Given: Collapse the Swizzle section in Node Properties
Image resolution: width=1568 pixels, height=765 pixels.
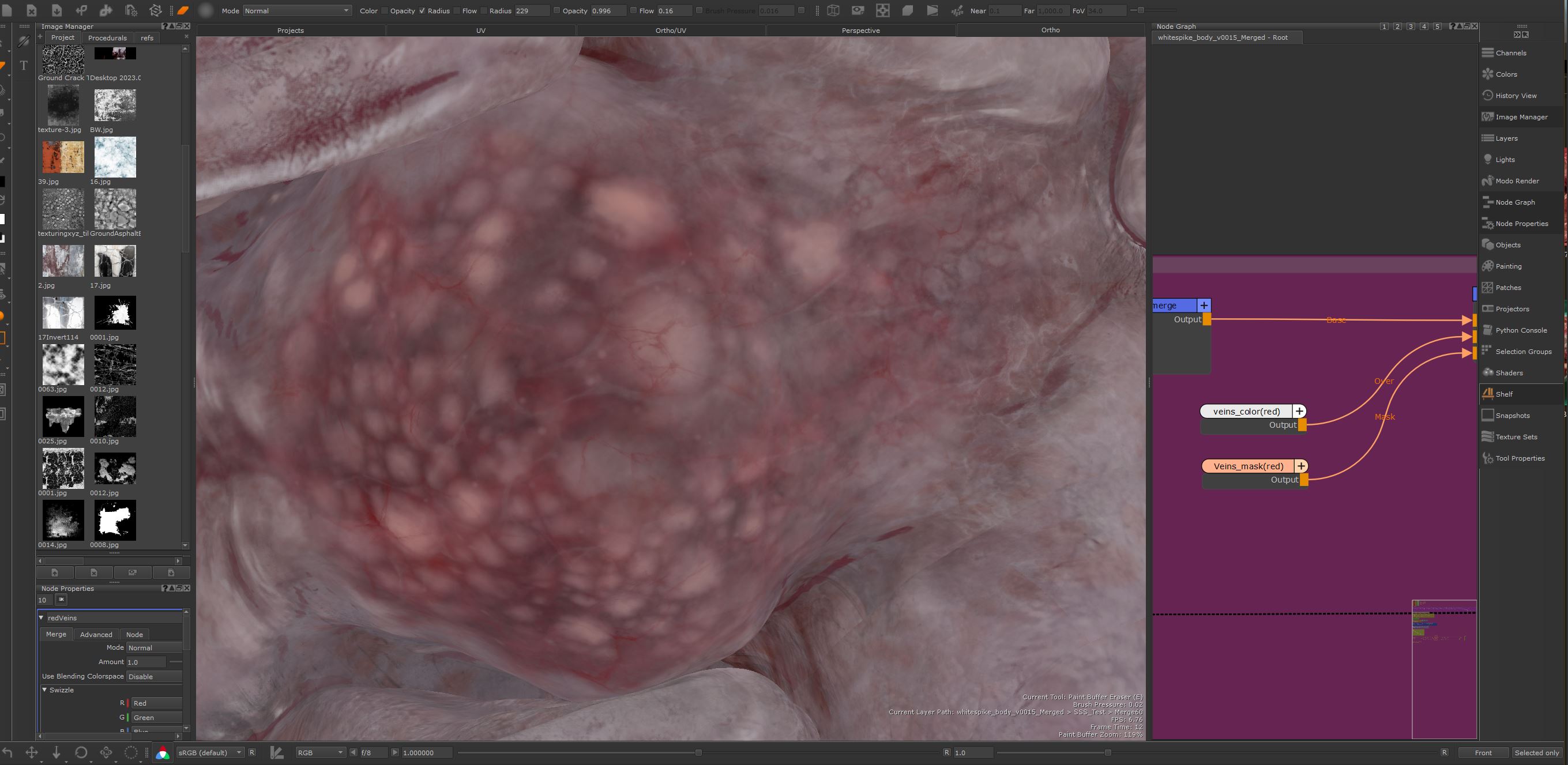Looking at the screenshot, I should (44, 689).
